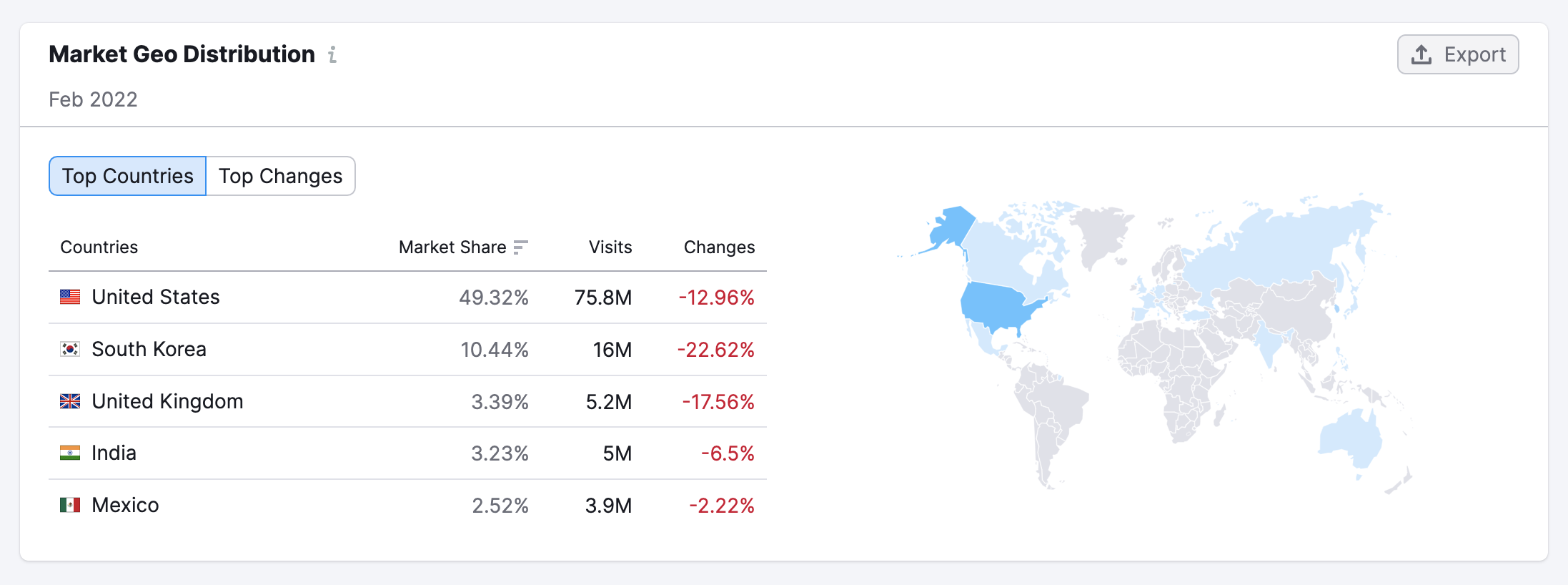Select the South Korea country name
The width and height of the screenshot is (1568, 585).
[x=149, y=349]
